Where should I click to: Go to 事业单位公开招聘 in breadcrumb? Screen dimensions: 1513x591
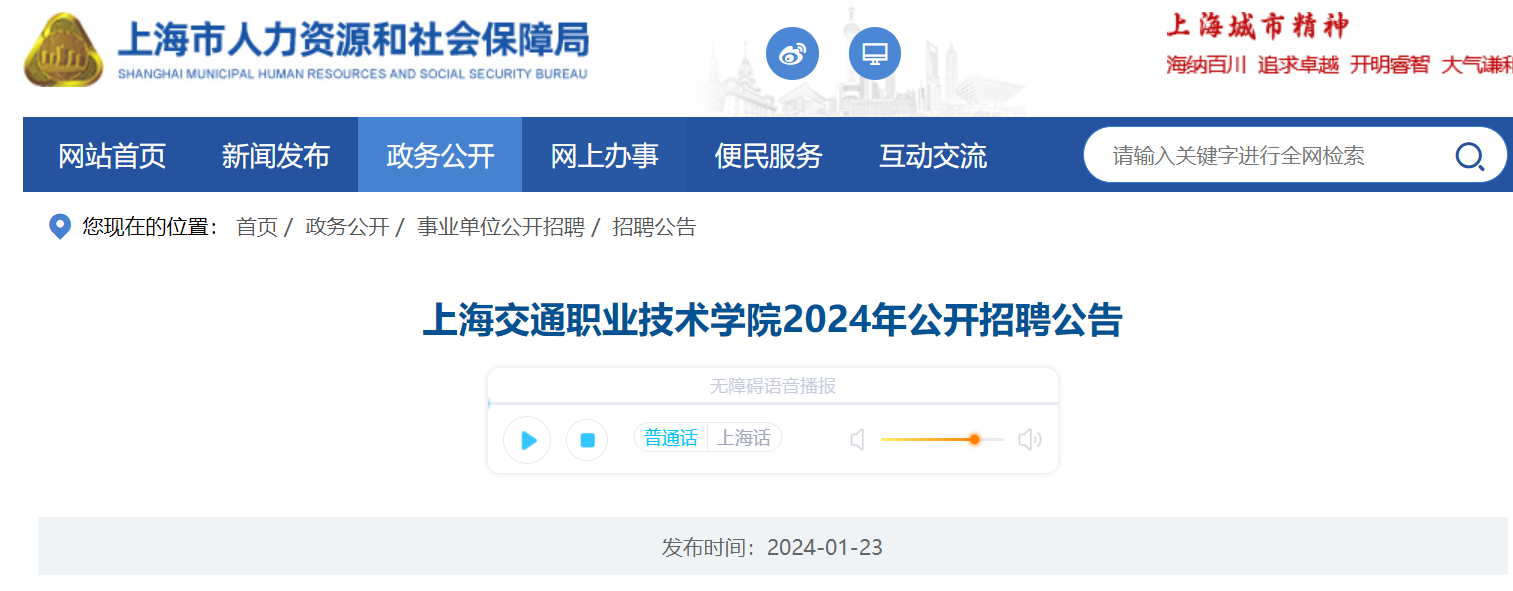pos(500,227)
